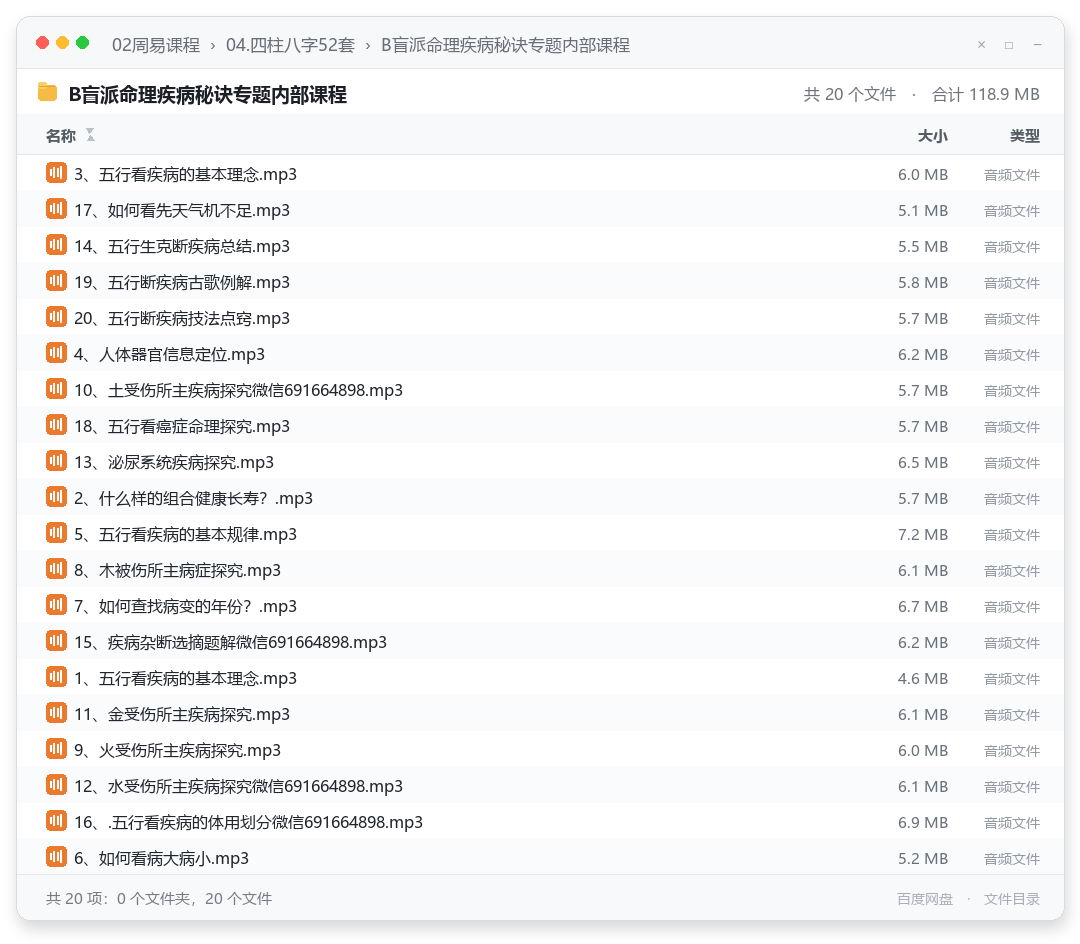Click audio icon of 7、如何查找病变的年份？.mp3
This screenshot has height=944, width=1080.
[56, 605]
